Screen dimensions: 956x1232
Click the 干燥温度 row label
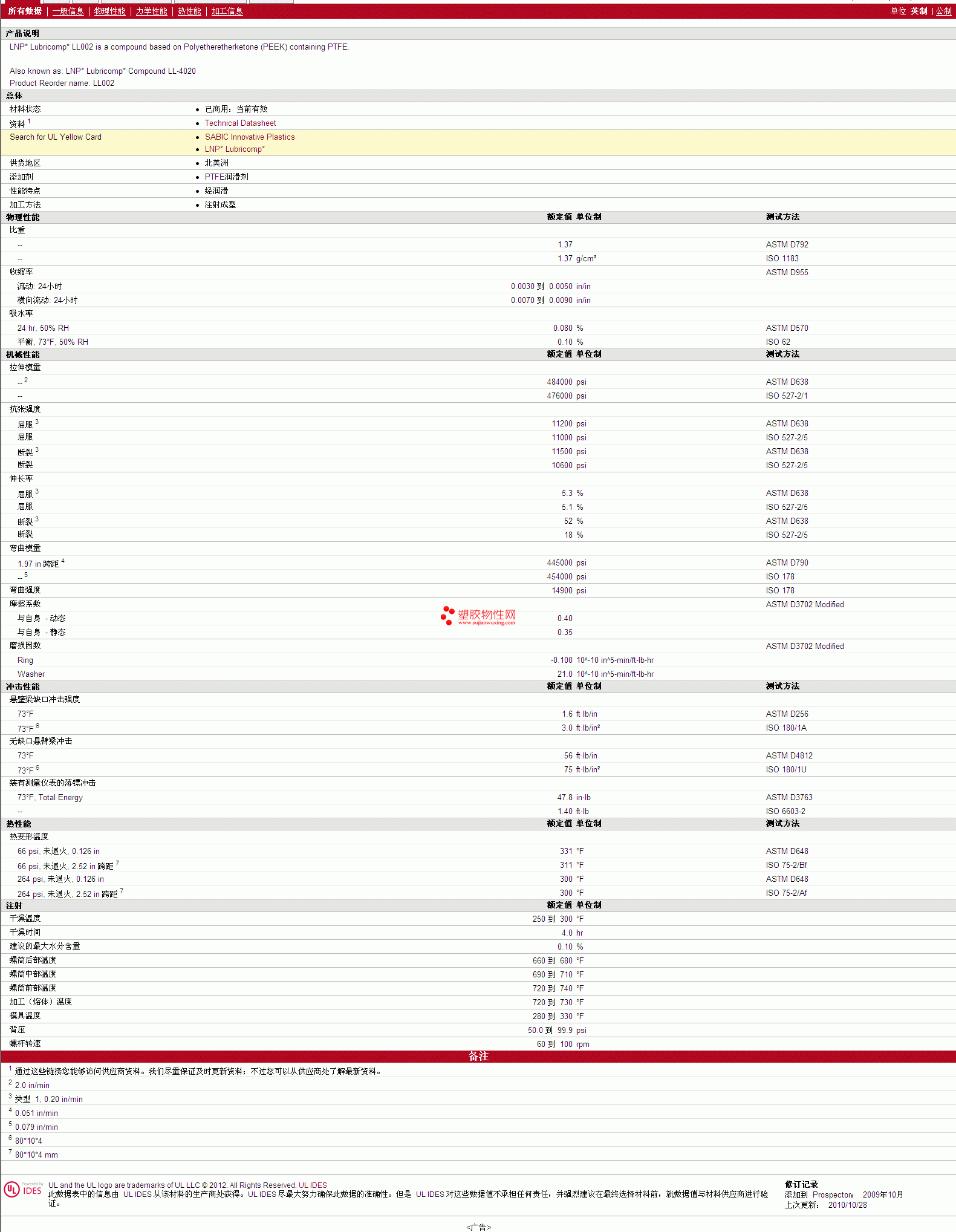[25, 918]
